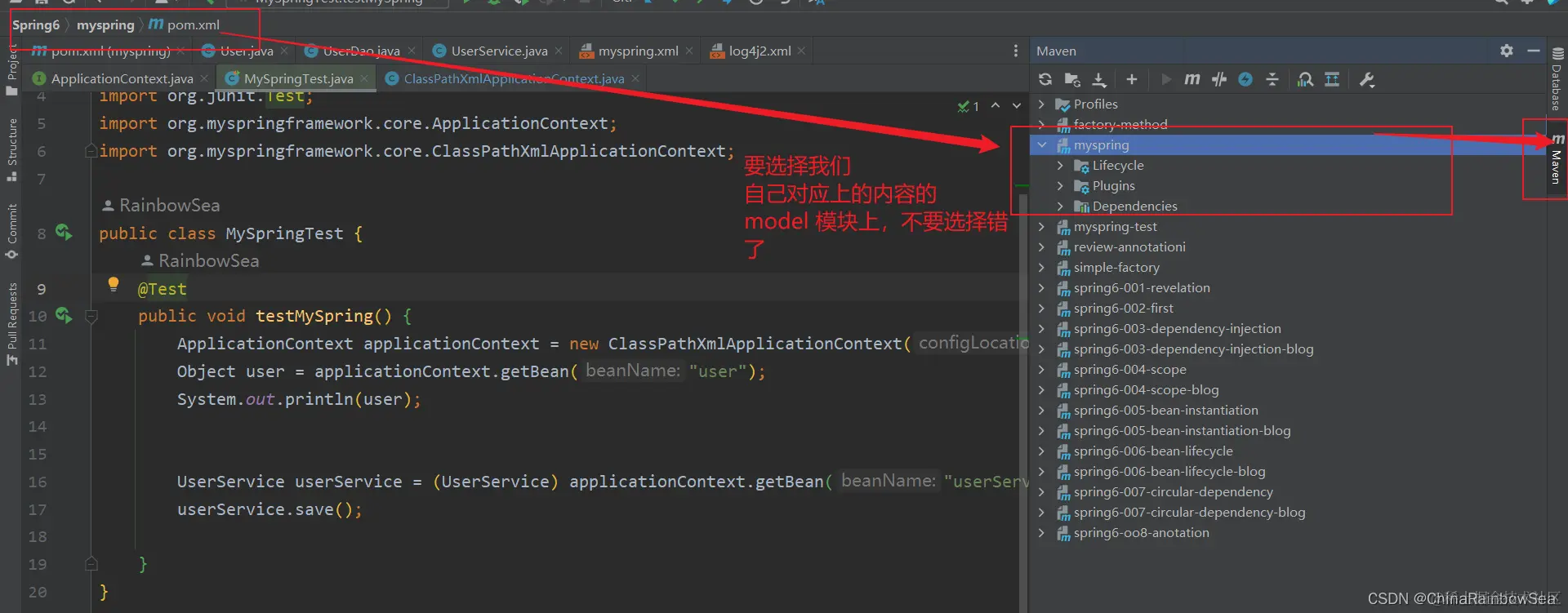Toggle fold marker at line 19
The height and width of the screenshot is (613, 1568).
coord(91,564)
